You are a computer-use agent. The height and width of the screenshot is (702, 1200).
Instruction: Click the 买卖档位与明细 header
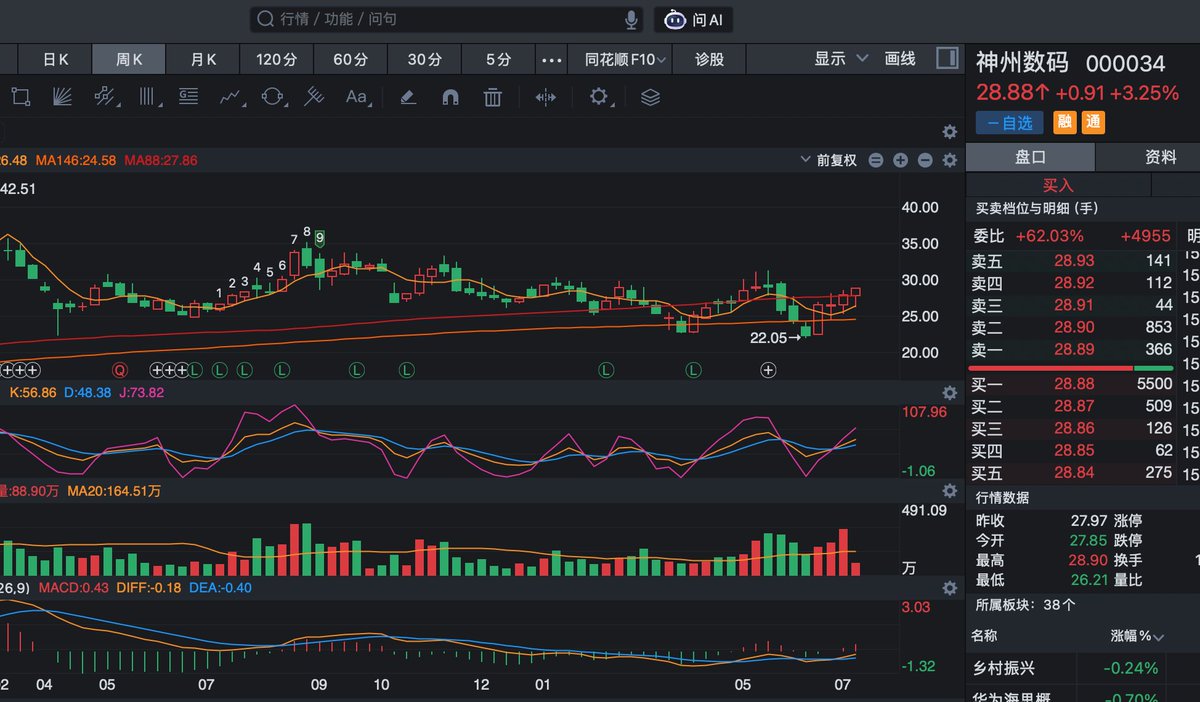(x=1037, y=208)
